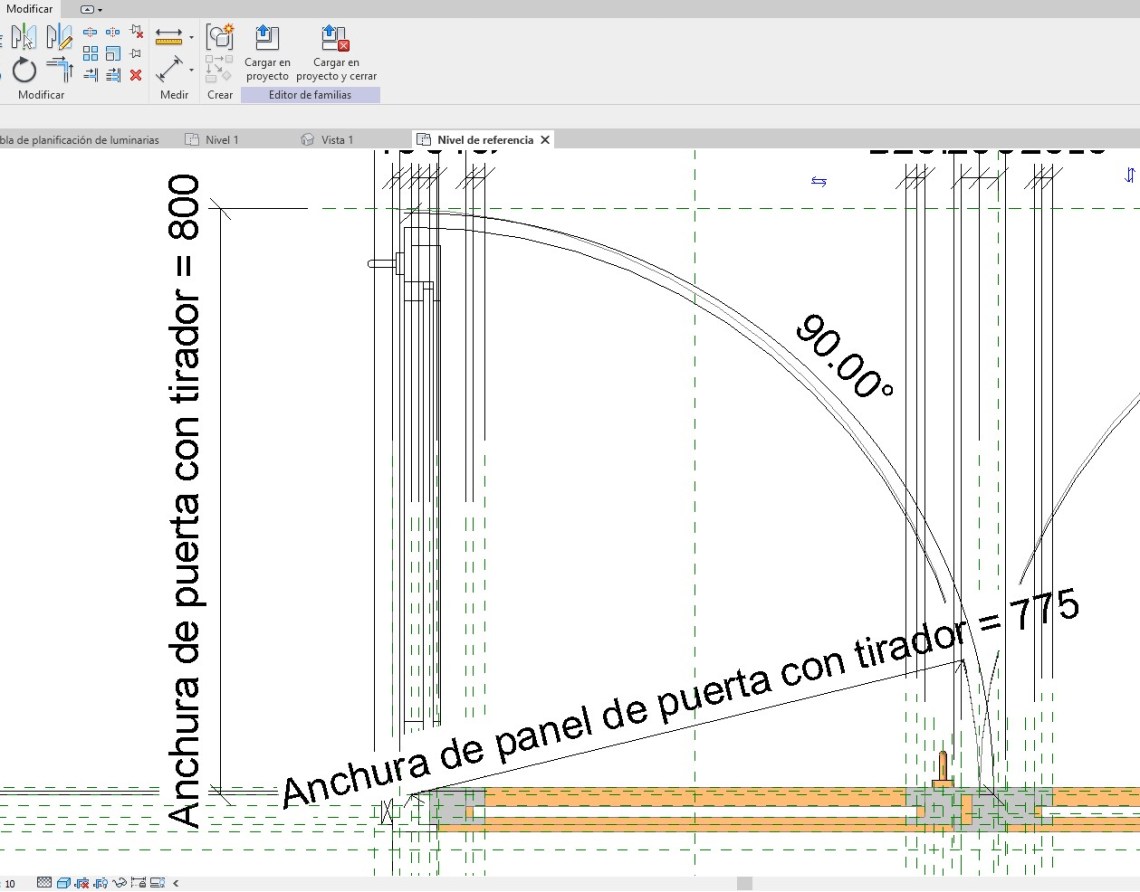Click Cargar en proyecto y cerrar
Viewport: 1140px width, 892px height.
[336, 54]
